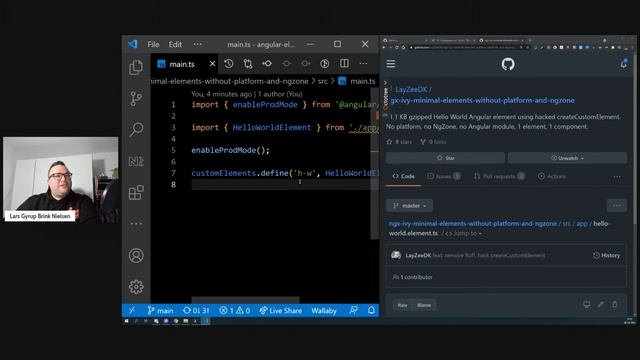This screenshot has width=640, height=360.
Task: Click the compare changes icon in editor toolbar
Action: pos(248,64)
